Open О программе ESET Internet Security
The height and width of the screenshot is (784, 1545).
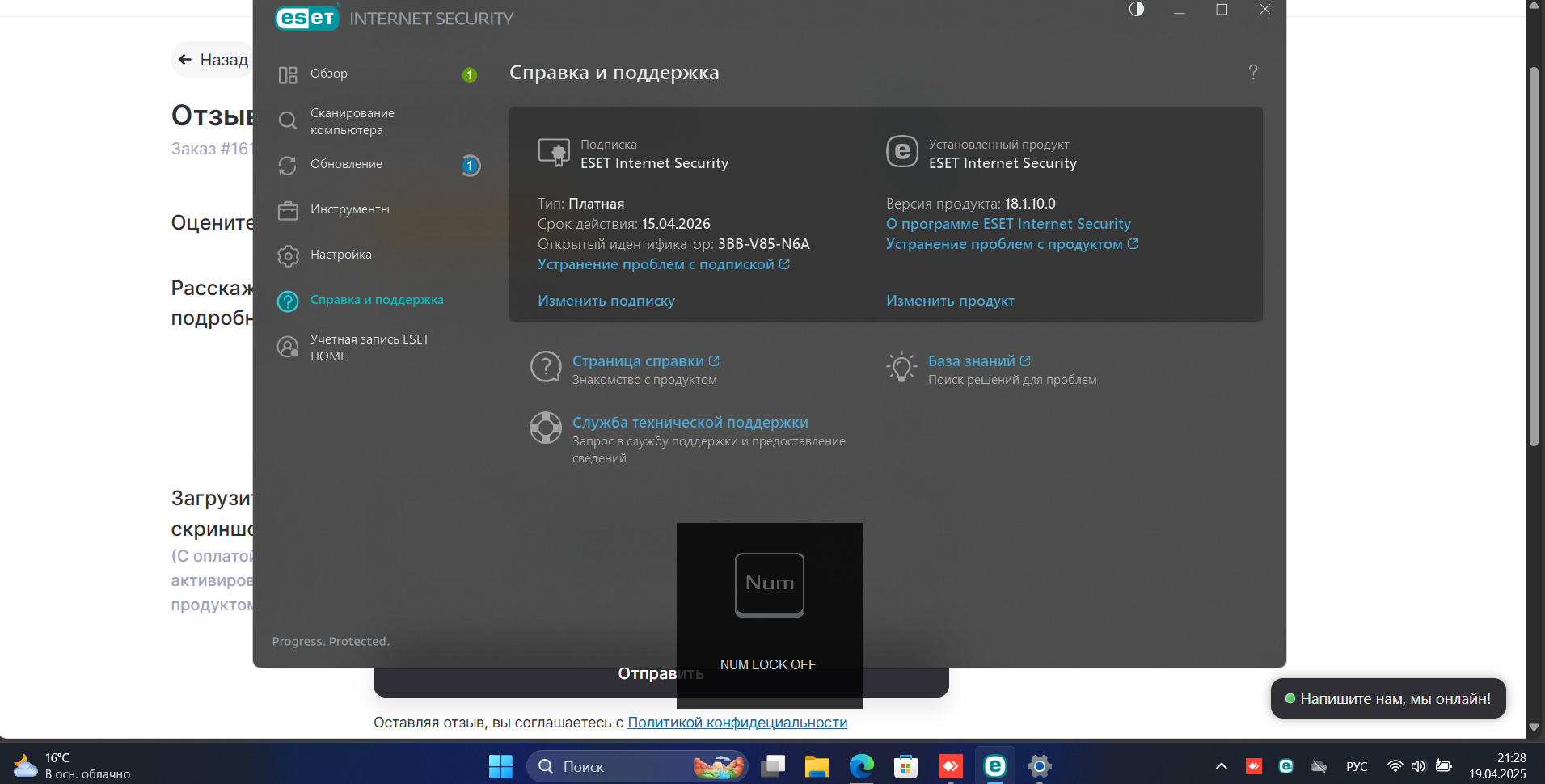(1008, 224)
